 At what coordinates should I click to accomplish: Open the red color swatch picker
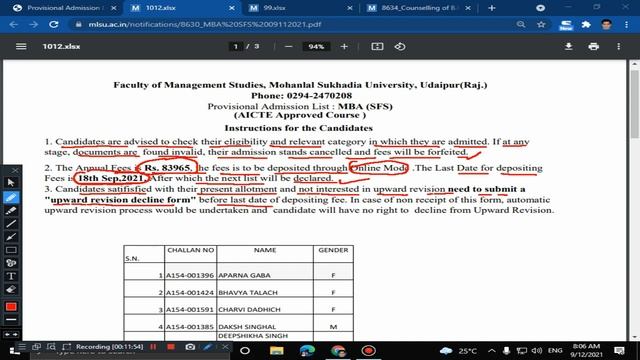point(11,307)
